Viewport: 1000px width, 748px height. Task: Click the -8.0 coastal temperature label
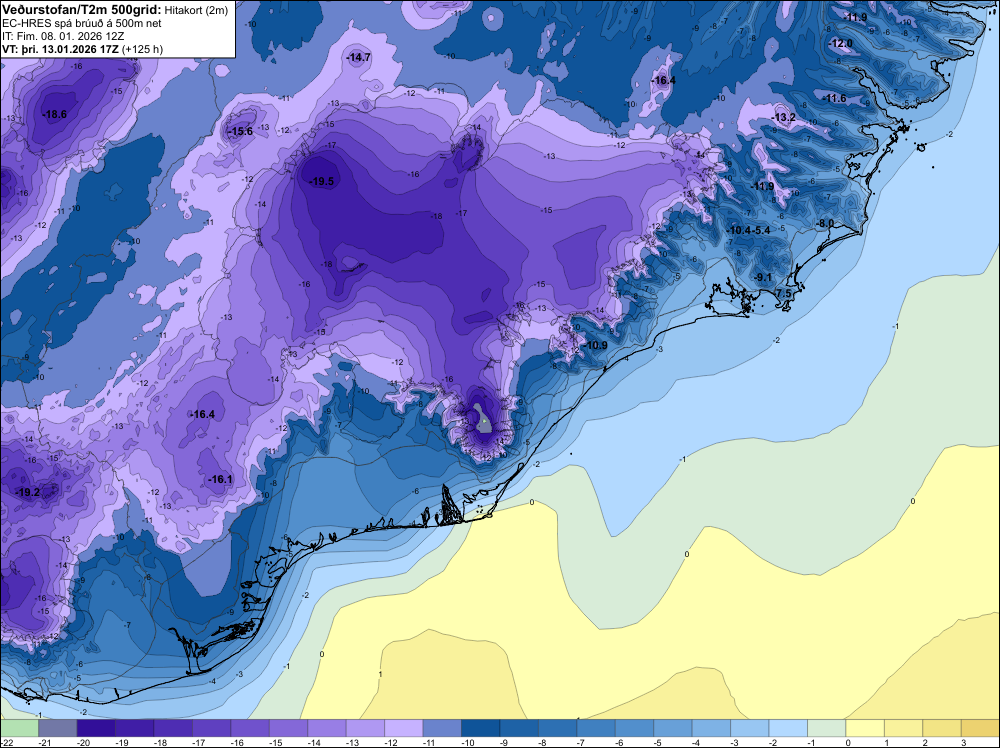pyautogui.click(x=826, y=223)
